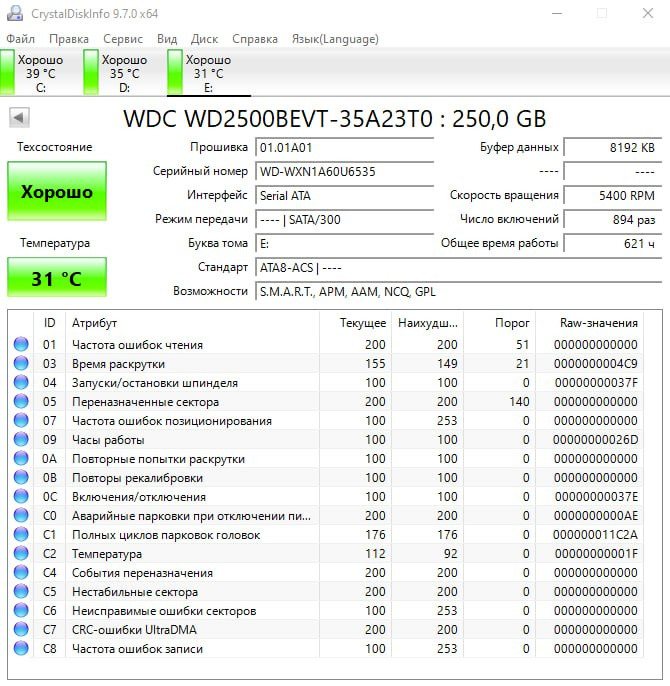The image size is (670, 686).
Task: Open the Сервис menu
Action: point(123,39)
